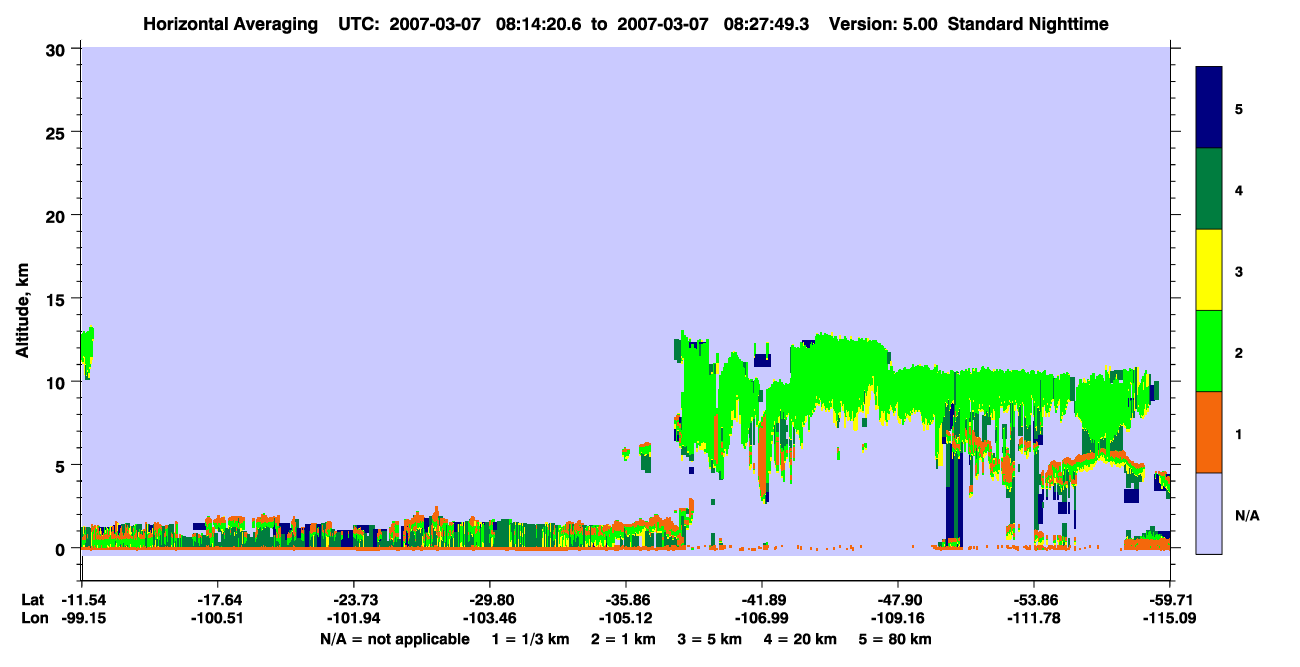Click longitude value -111.78
Image resolution: width=1300 pixels, height=667 pixels.
coord(1034,619)
